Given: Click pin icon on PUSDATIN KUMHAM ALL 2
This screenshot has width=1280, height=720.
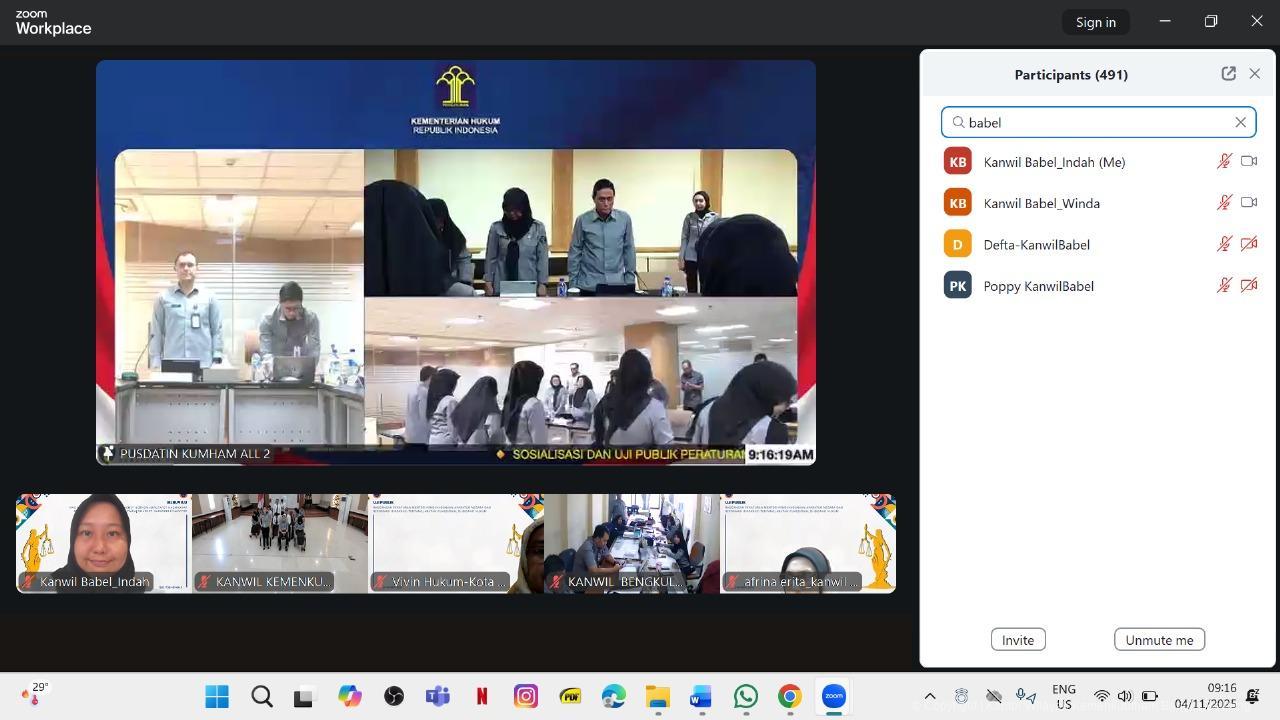Looking at the screenshot, I should pyautogui.click(x=108, y=454).
